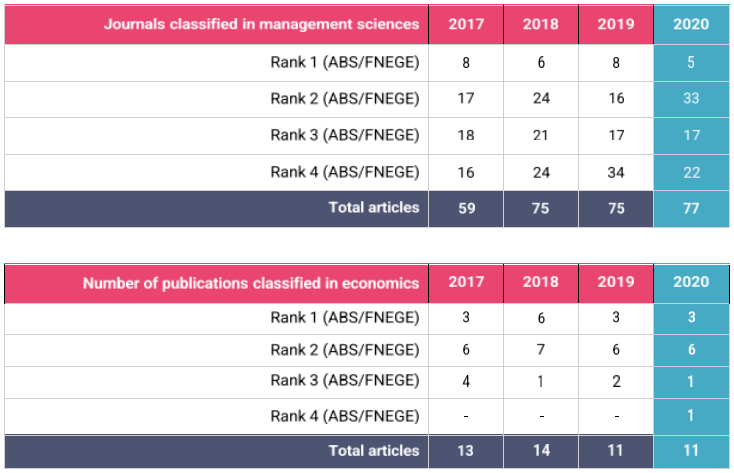Select the 2017 header in management sciences table
Screen dimensions: 734x473
466,24
